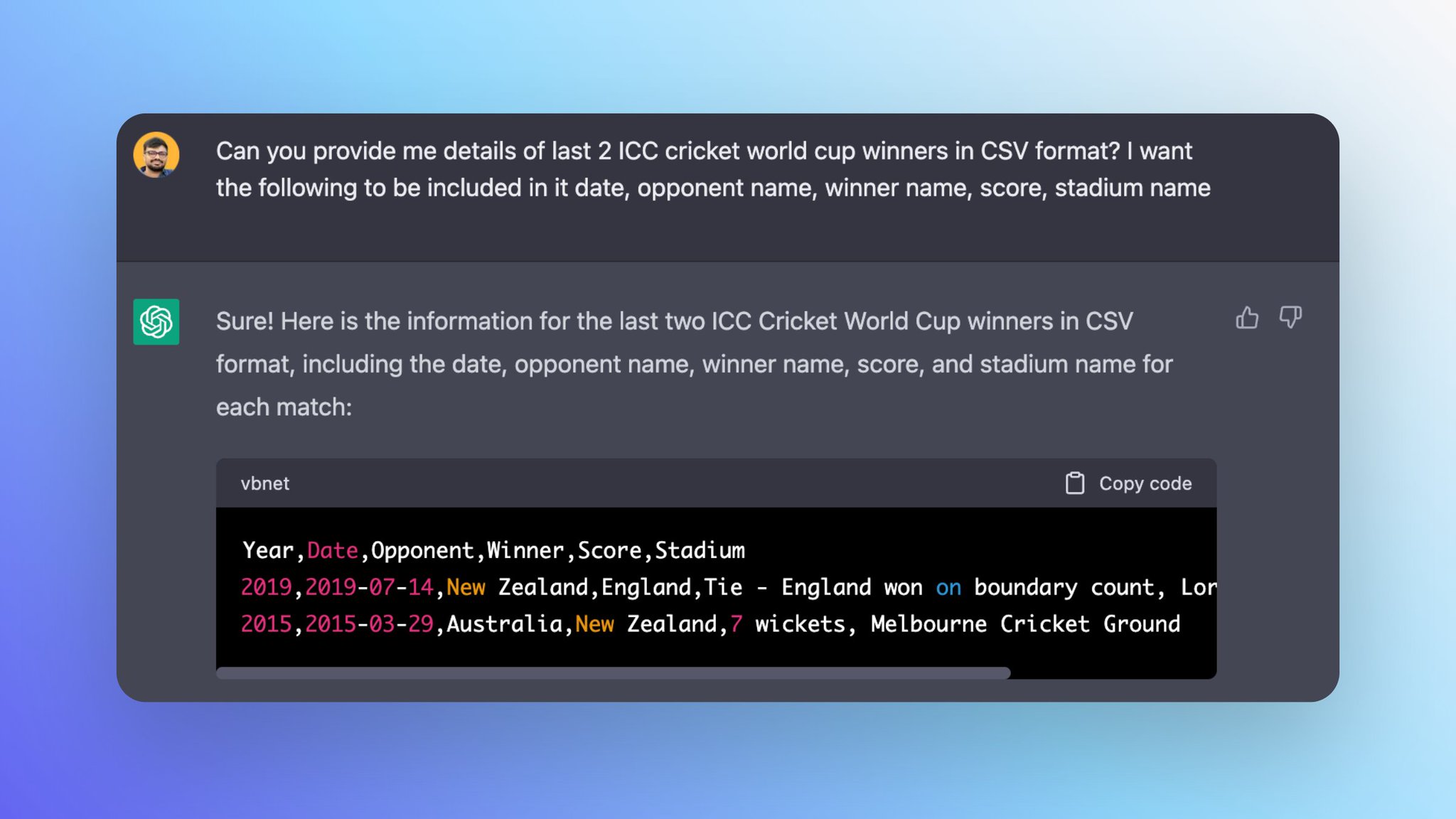Click the CSV header row 'Year,Date,Opponent,Winner,Score,Stadium'

coord(493,550)
